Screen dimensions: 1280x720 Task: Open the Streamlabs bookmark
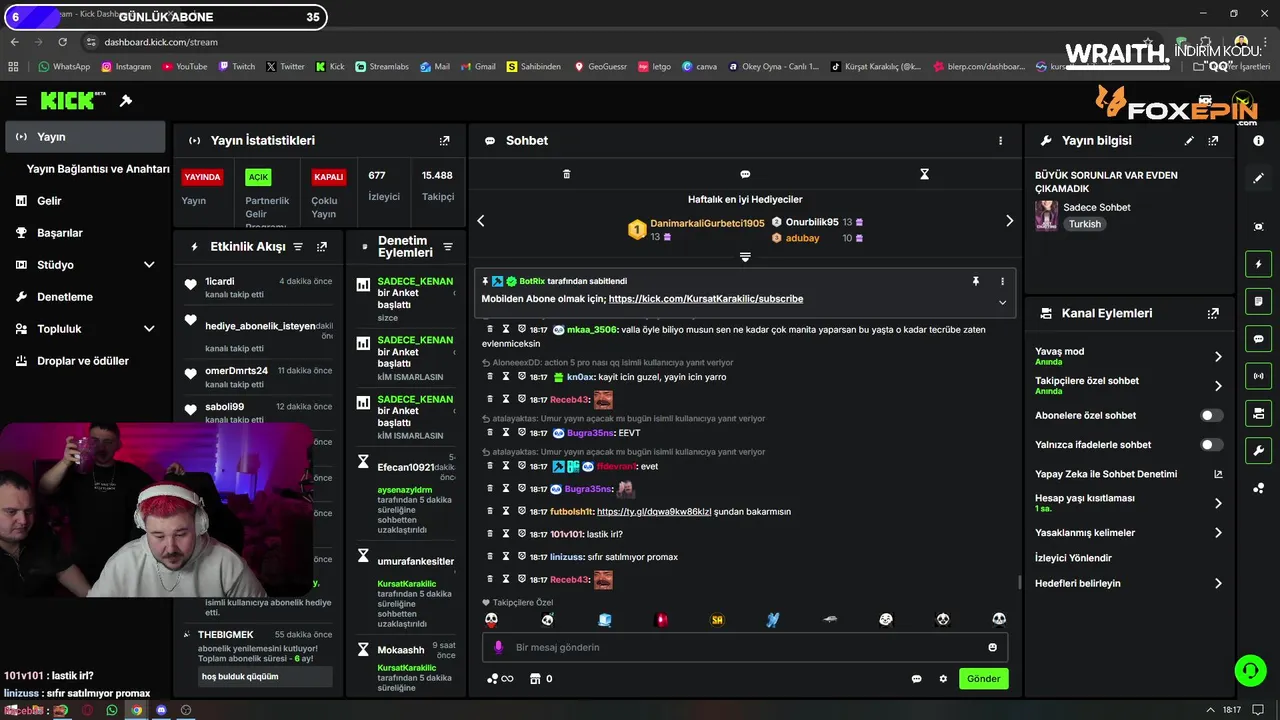381,67
